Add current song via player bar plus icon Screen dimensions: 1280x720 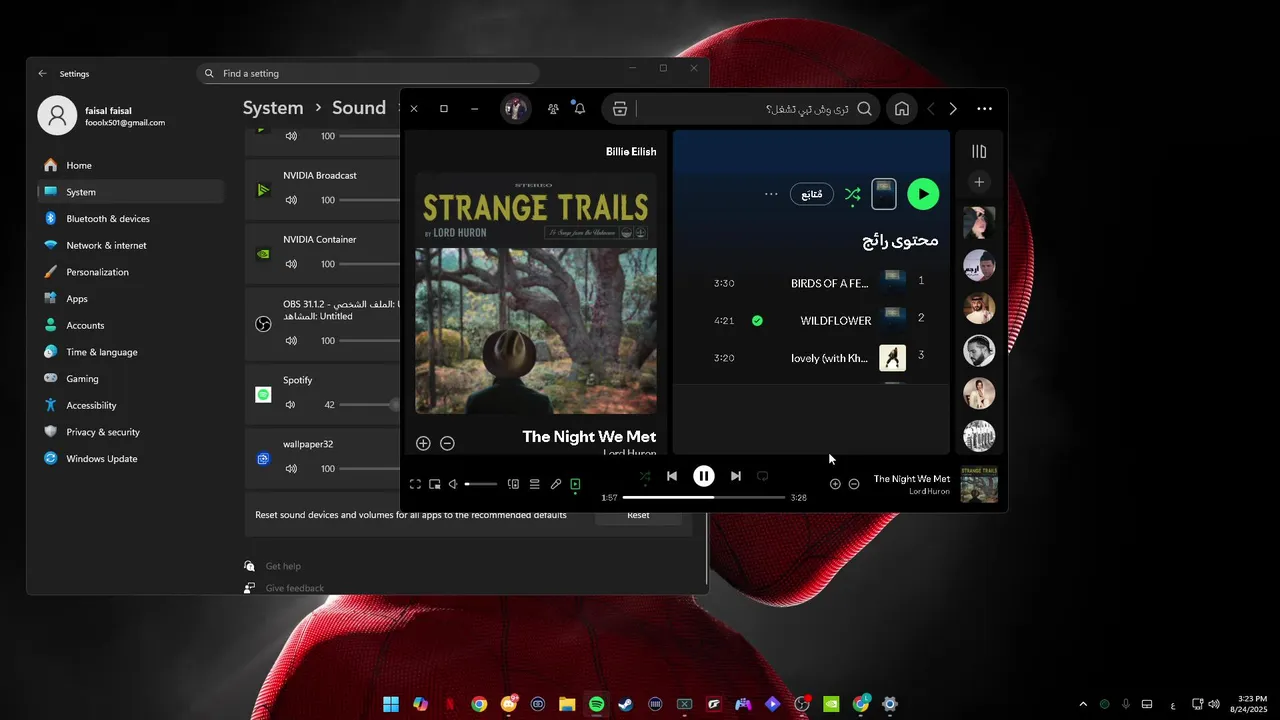(835, 484)
